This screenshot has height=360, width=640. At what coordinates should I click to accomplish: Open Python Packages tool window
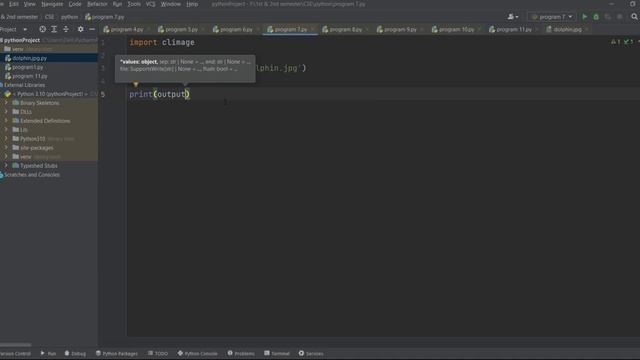[116, 353]
